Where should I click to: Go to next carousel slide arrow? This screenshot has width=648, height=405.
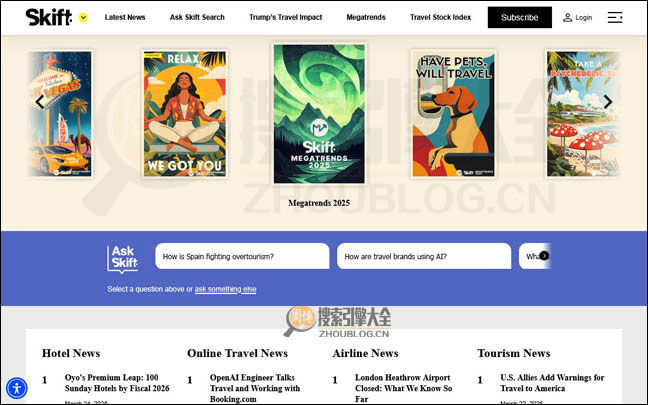coord(608,102)
